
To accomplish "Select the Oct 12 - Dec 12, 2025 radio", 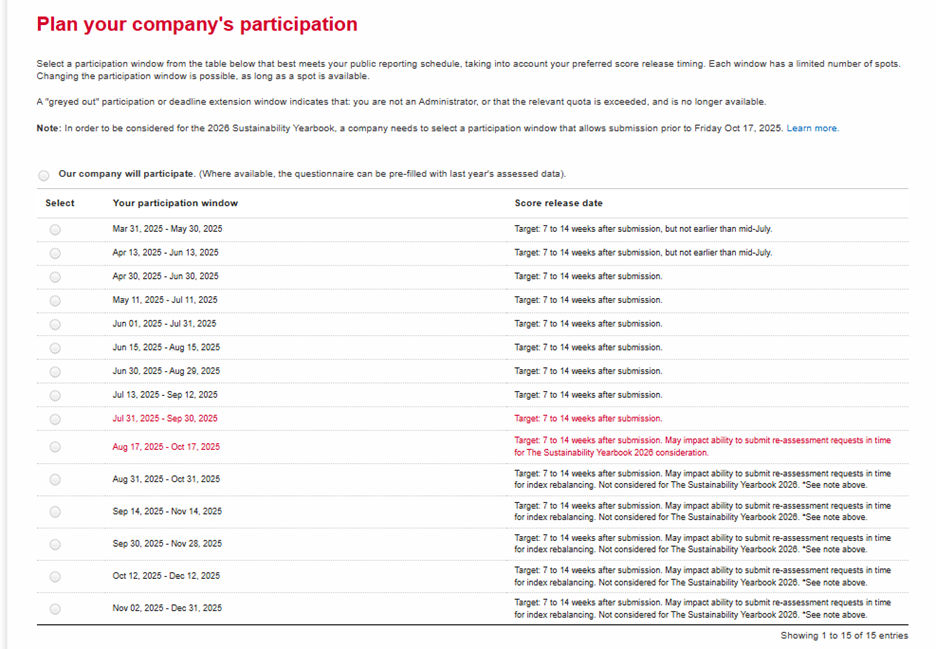I will [55, 576].
